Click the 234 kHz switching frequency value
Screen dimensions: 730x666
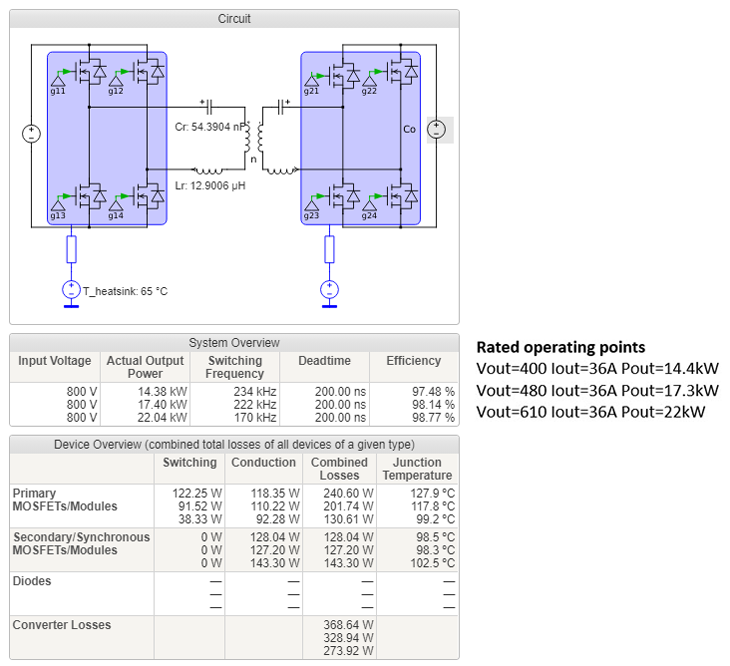coord(255,391)
